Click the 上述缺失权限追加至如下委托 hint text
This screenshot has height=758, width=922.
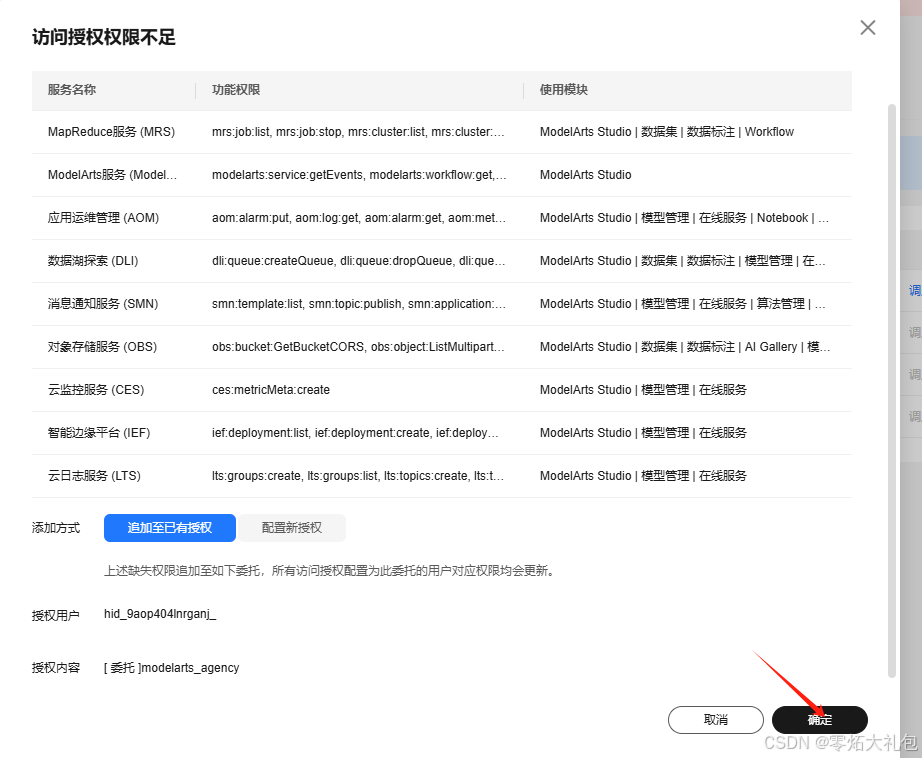click(330, 570)
